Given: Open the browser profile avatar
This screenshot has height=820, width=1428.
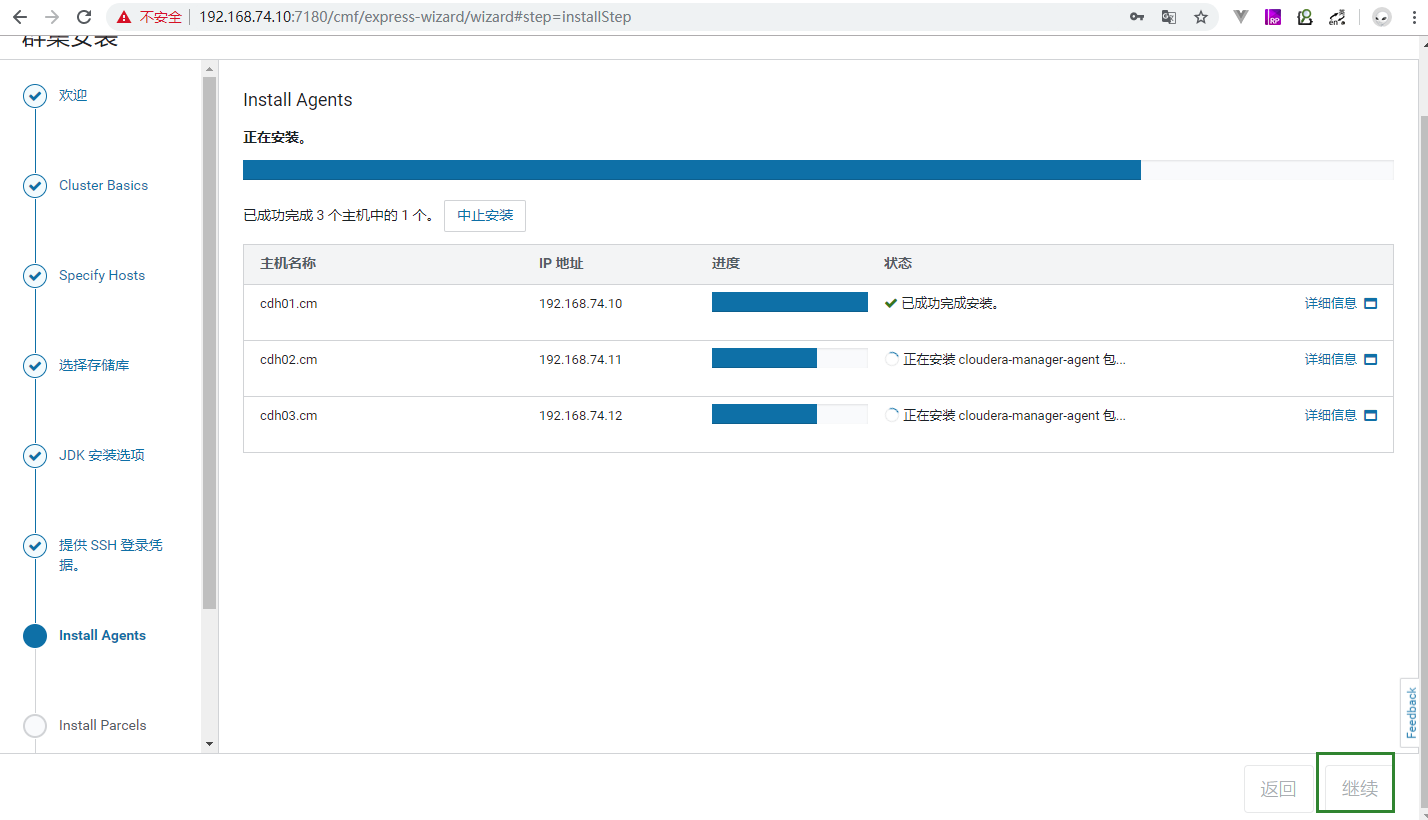Looking at the screenshot, I should point(1381,17).
